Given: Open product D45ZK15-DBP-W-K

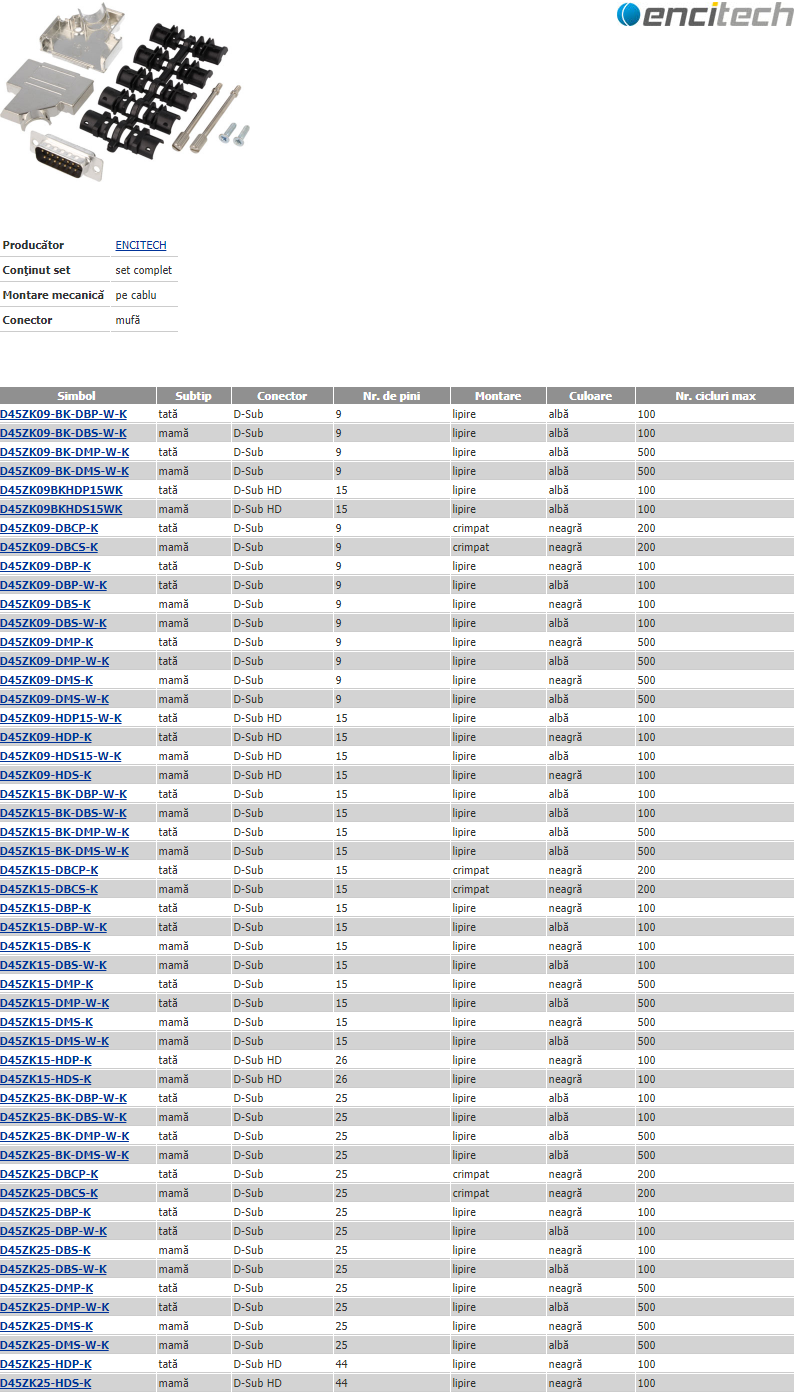Looking at the screenshot, I should (54, 927).
